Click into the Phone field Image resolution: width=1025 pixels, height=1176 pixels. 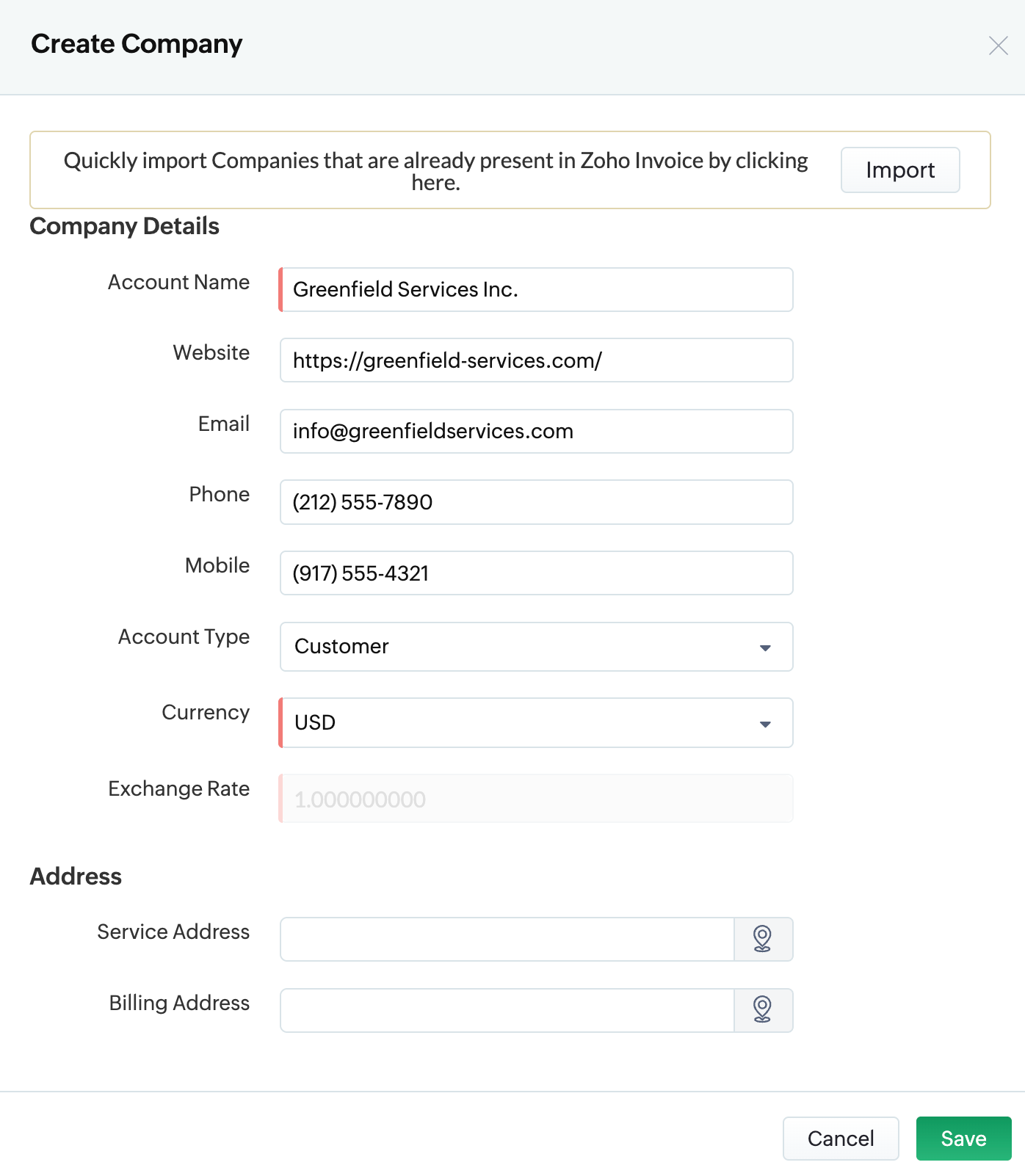[x=536, y=502]
